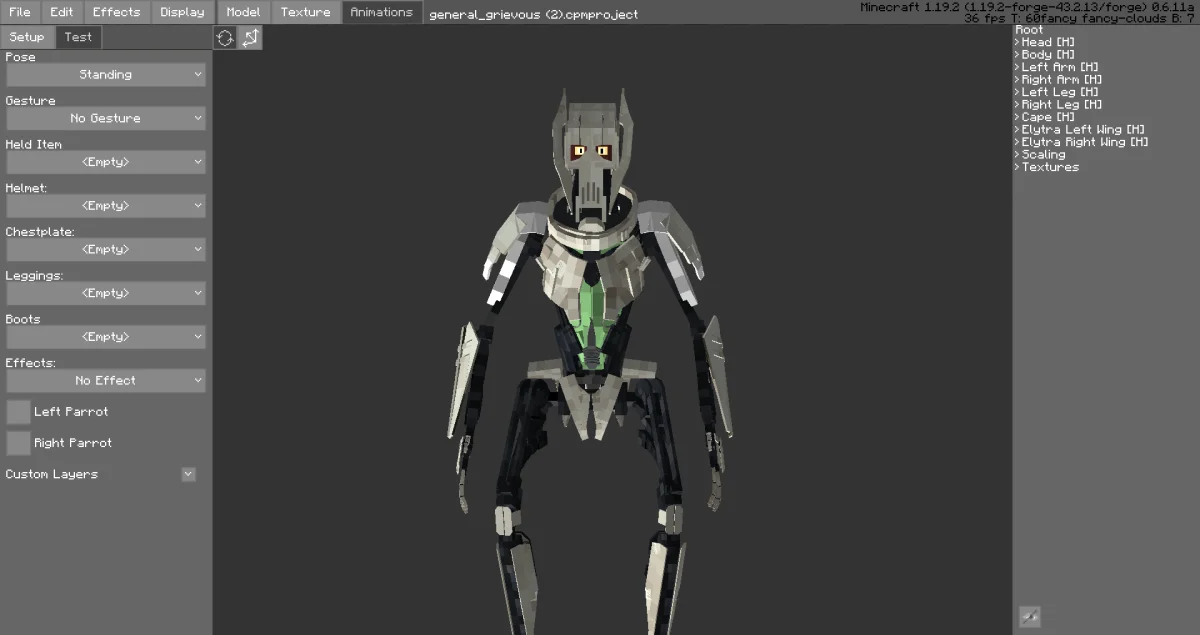The image size is (1200, 635).
Task: Open the Setup sub-tab
Action: click(x=27, y=37)
